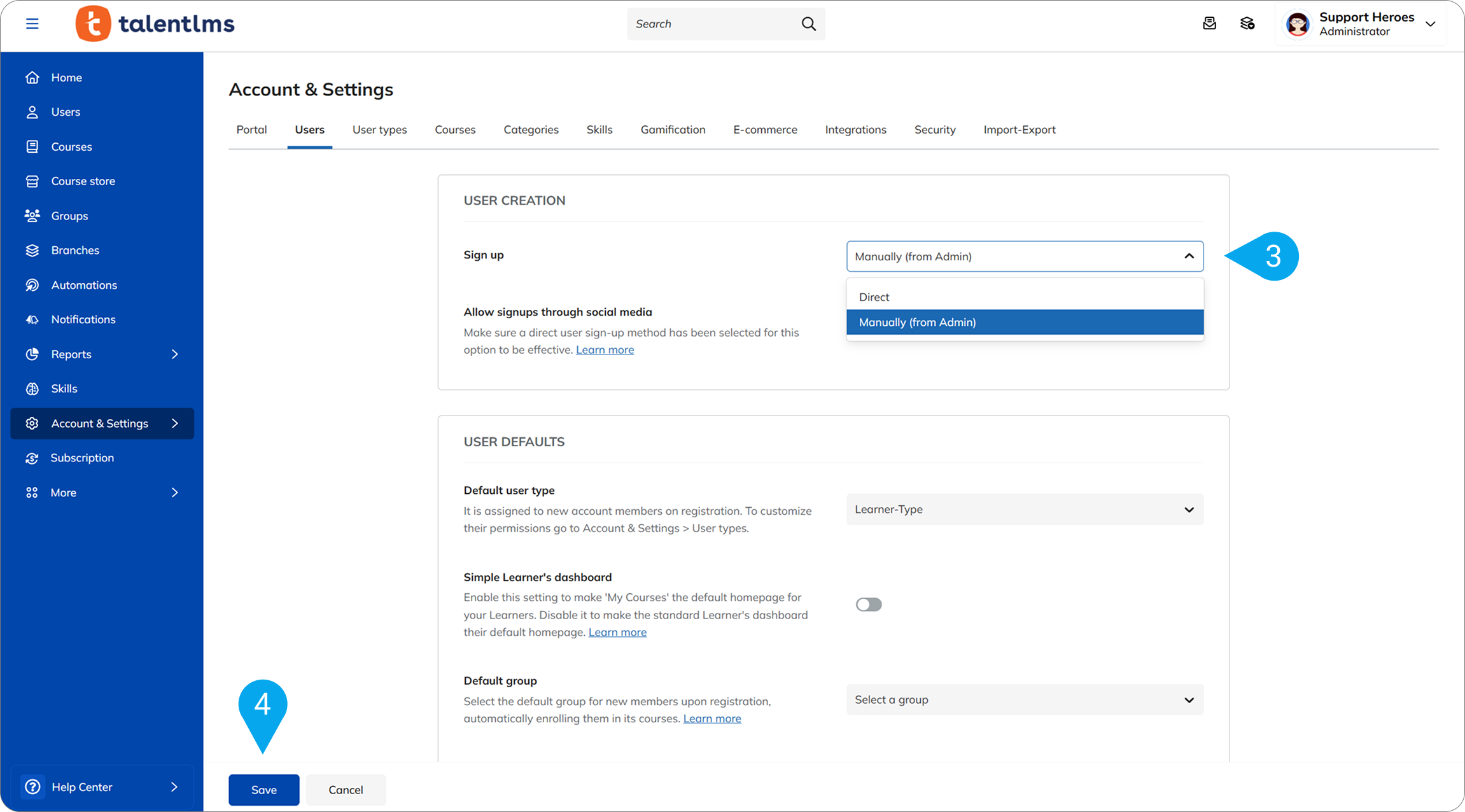Switch to the Security tab
This screenshot has width=1465, height=812.
coord(934,130)
